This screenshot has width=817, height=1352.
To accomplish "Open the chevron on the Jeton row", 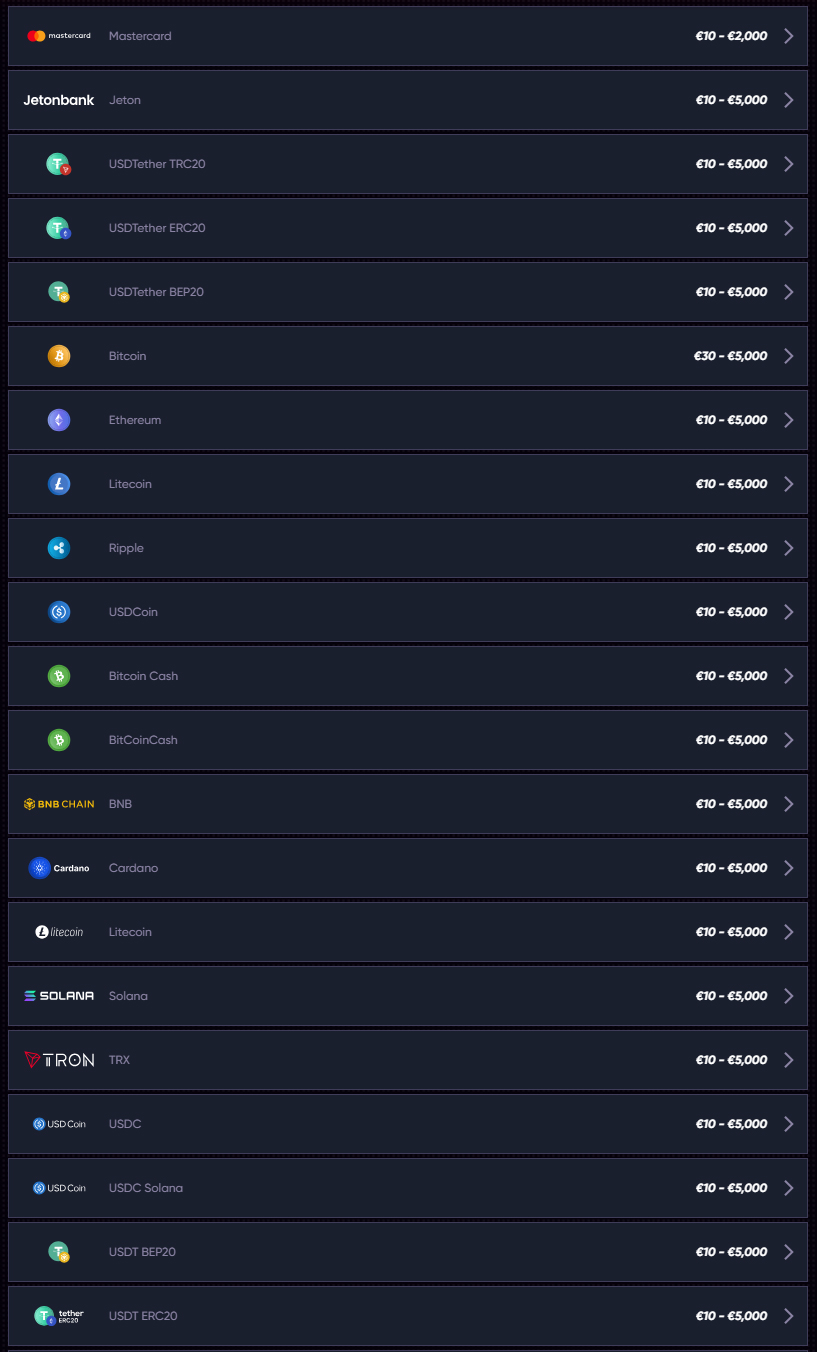I will point(789,100).
